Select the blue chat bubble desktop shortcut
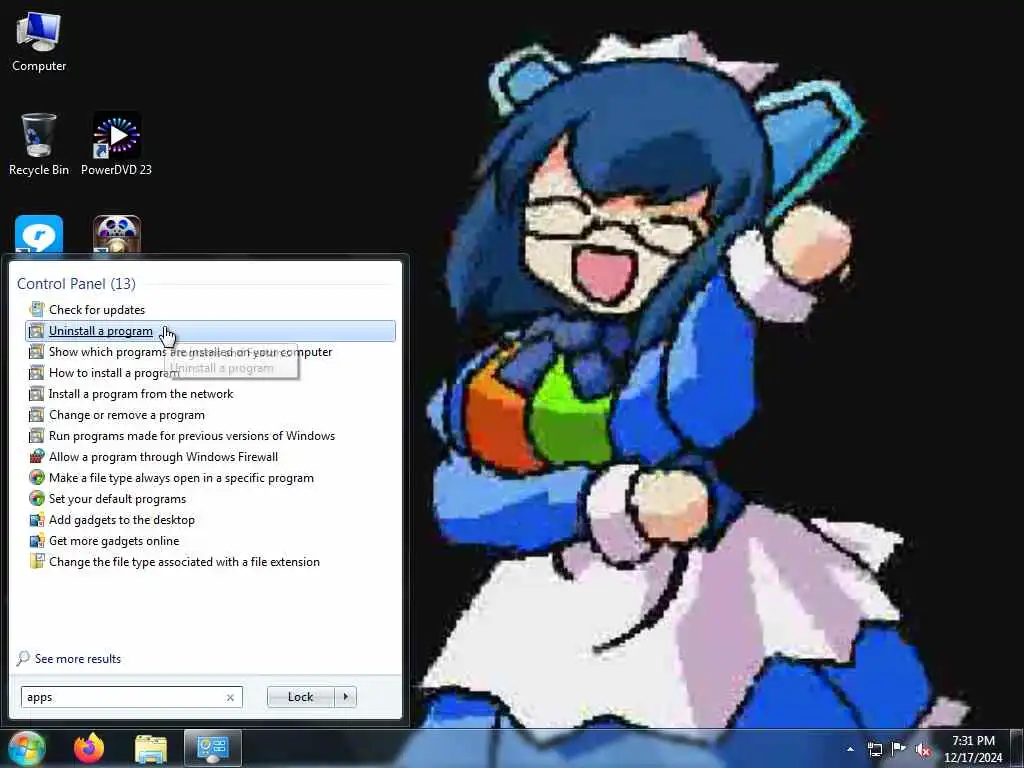 [x=39, y=234]
